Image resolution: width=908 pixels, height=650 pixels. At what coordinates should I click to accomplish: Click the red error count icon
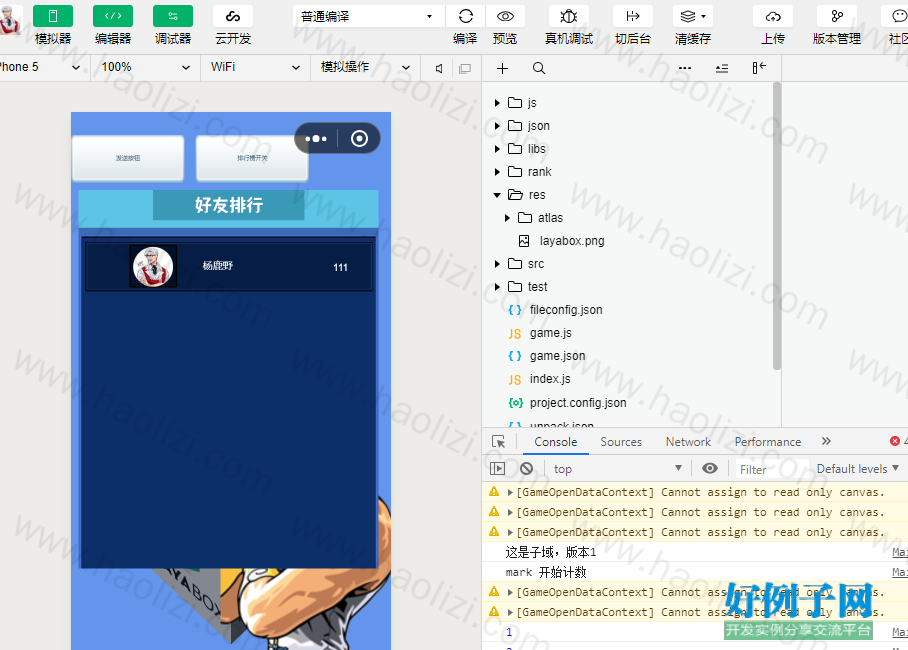[x=895, y=441]
